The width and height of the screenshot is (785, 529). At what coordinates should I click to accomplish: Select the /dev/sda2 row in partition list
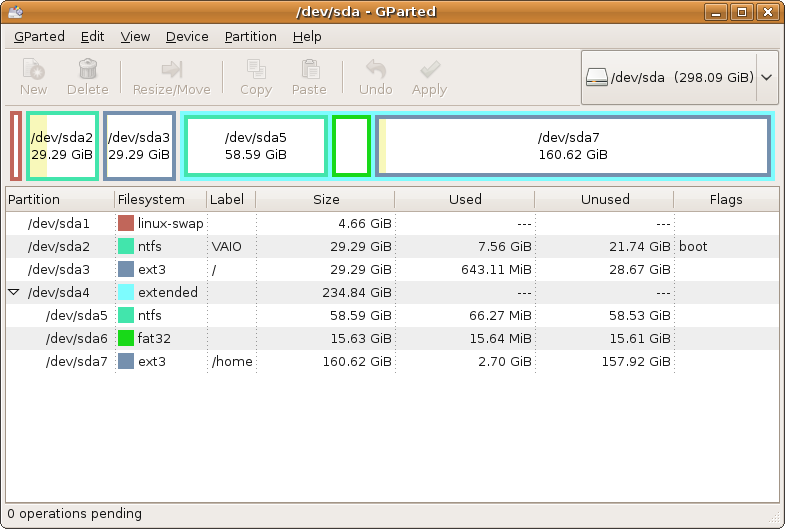(392, 246)
